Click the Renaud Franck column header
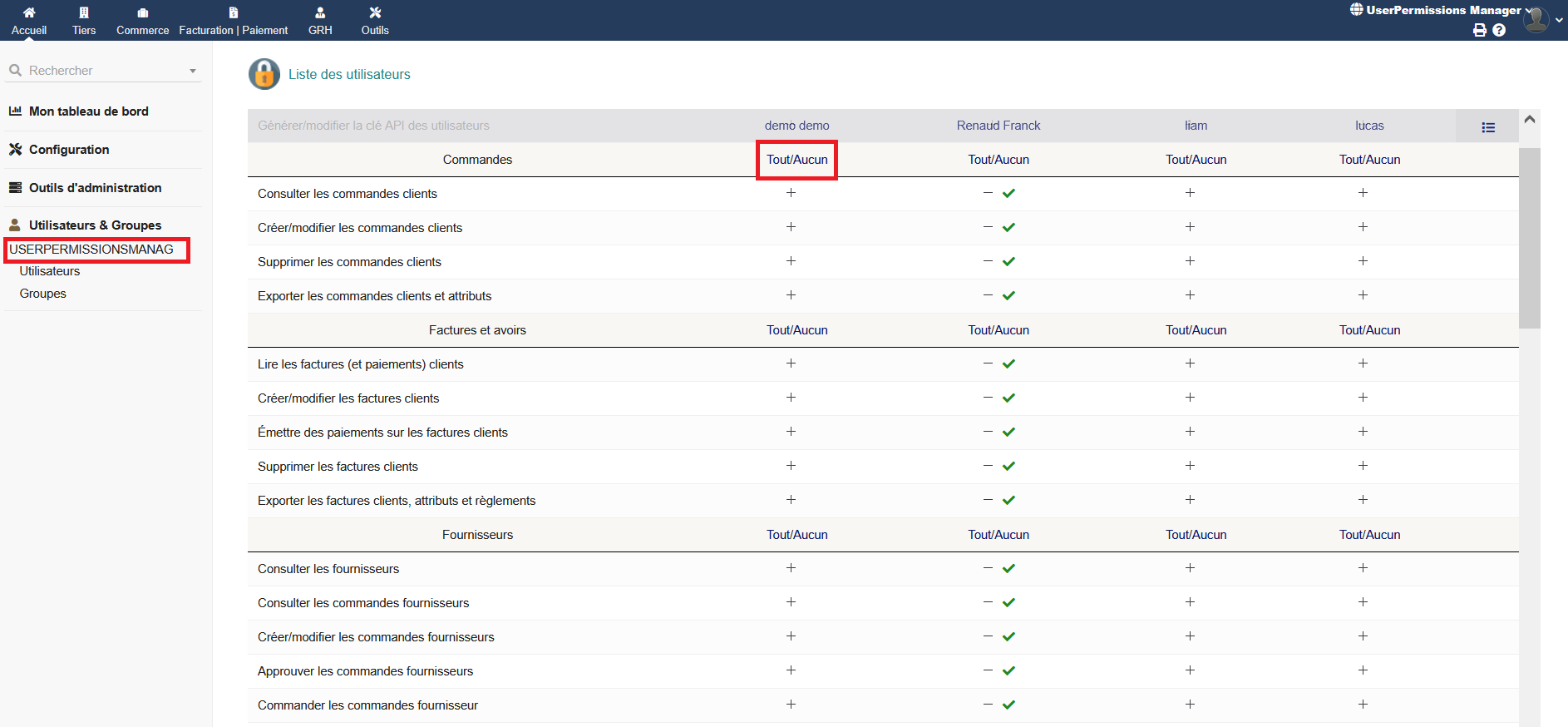This screenshot has height=727, width=1568. [998, 126]
